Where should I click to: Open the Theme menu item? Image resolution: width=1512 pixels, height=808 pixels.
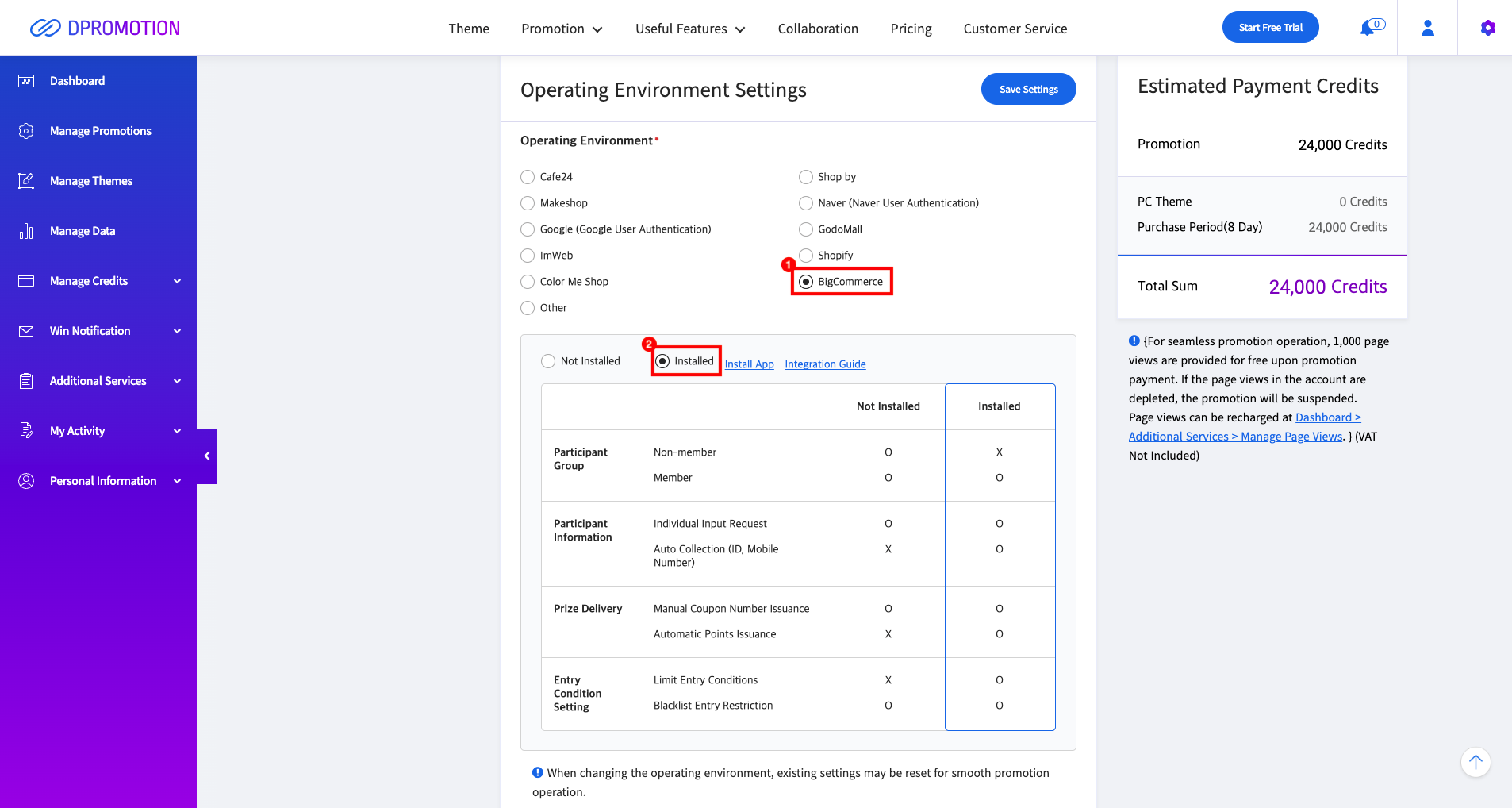coord(469,29)
